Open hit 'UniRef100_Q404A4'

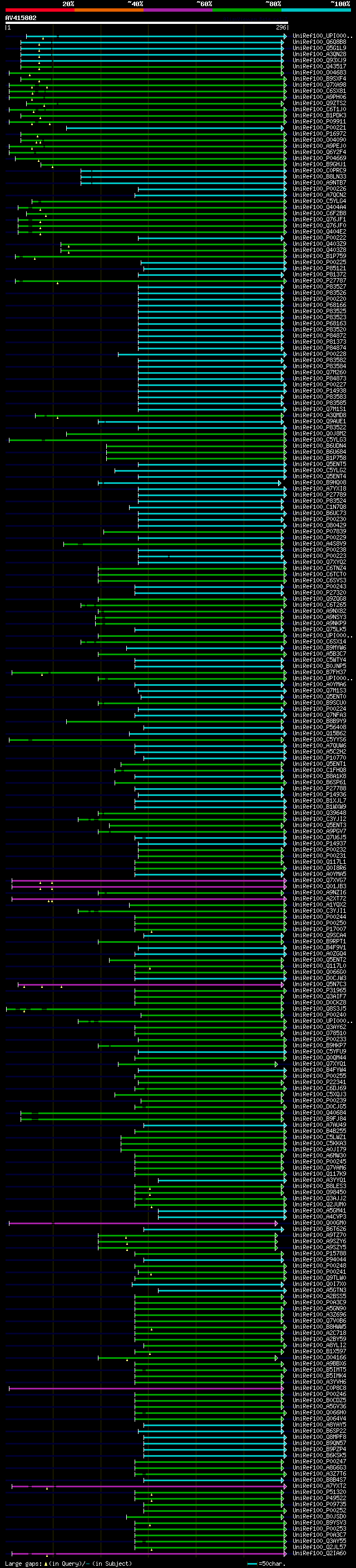click(x=319, y=207)
